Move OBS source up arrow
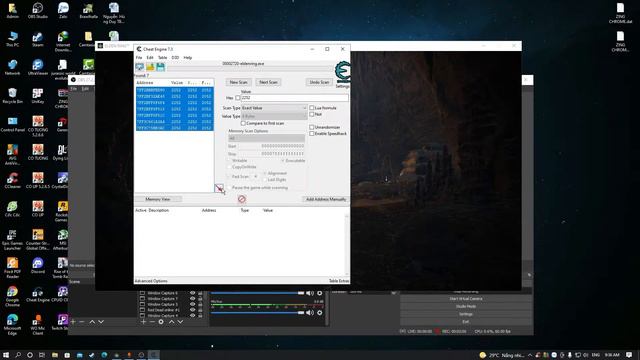 [171, 322]
